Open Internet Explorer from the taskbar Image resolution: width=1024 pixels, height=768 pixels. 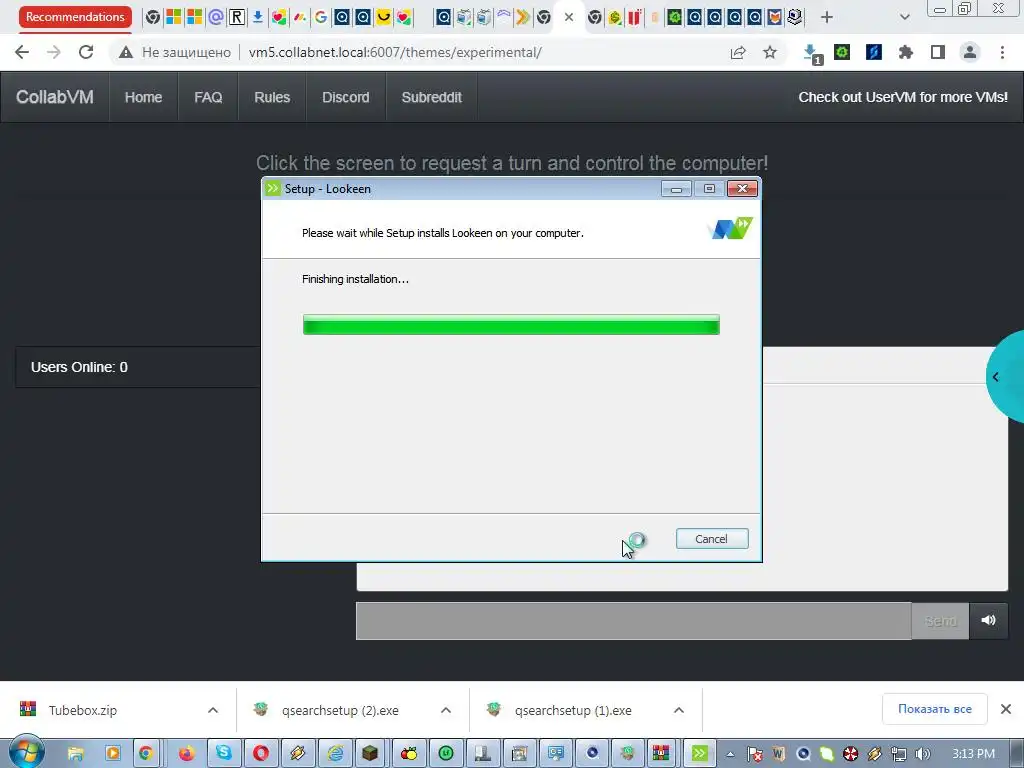pyautogui.click(x=335, y=754)
